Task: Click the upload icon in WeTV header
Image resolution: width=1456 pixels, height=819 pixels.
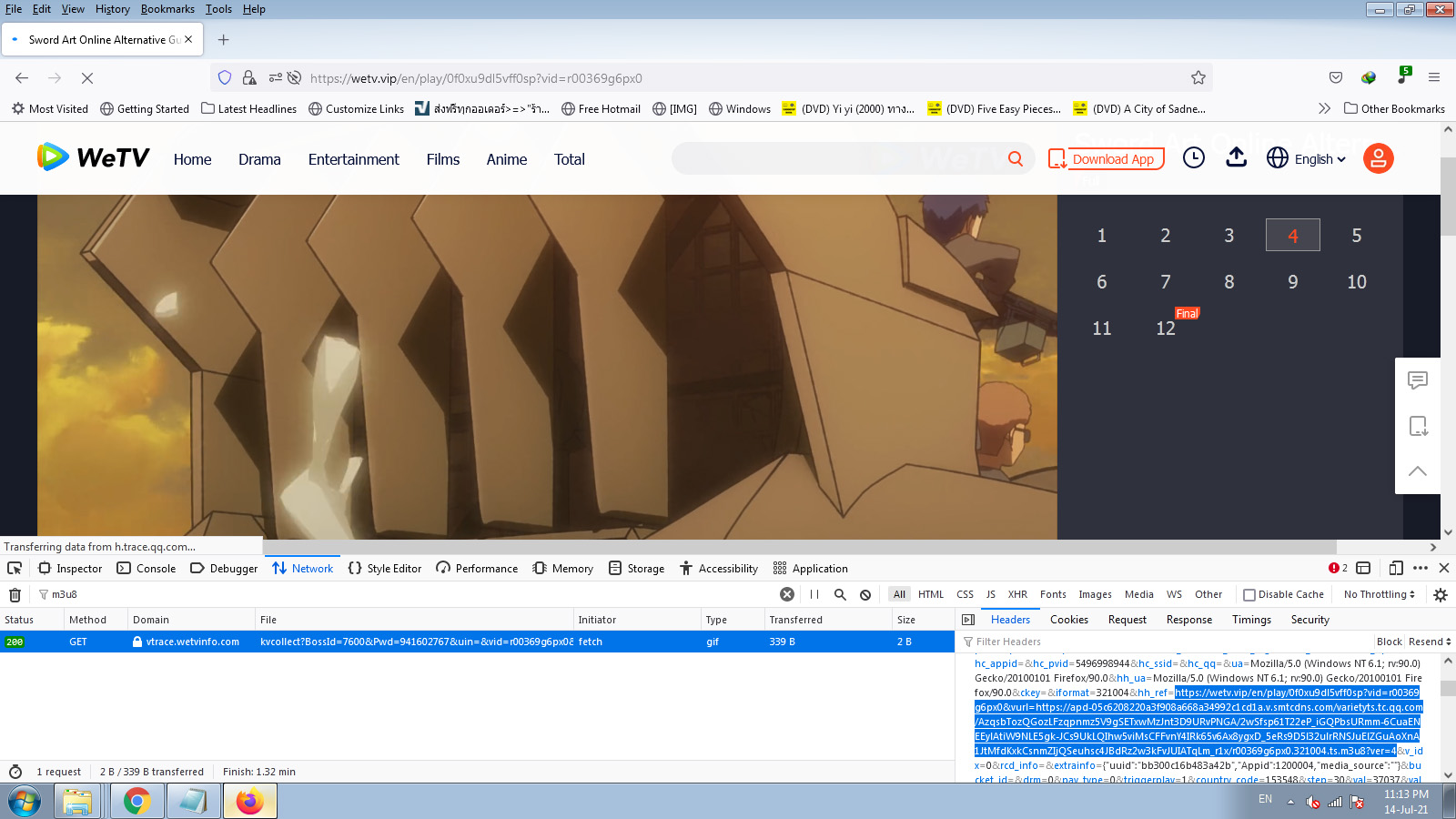Action: [x=1237, y=157]
